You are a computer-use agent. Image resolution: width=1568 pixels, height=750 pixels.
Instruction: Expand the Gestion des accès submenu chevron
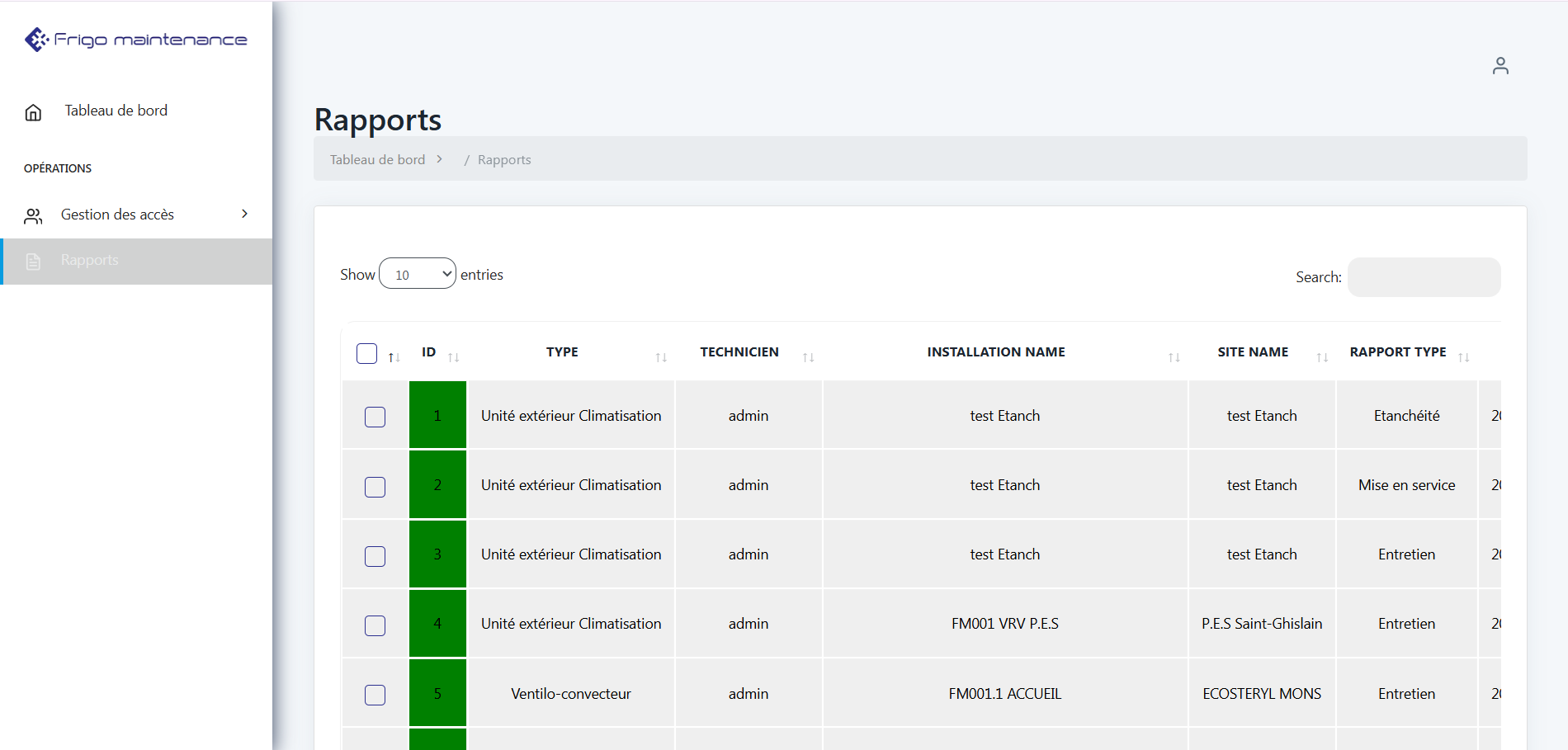pyautogui.click(x=244, y=214)
